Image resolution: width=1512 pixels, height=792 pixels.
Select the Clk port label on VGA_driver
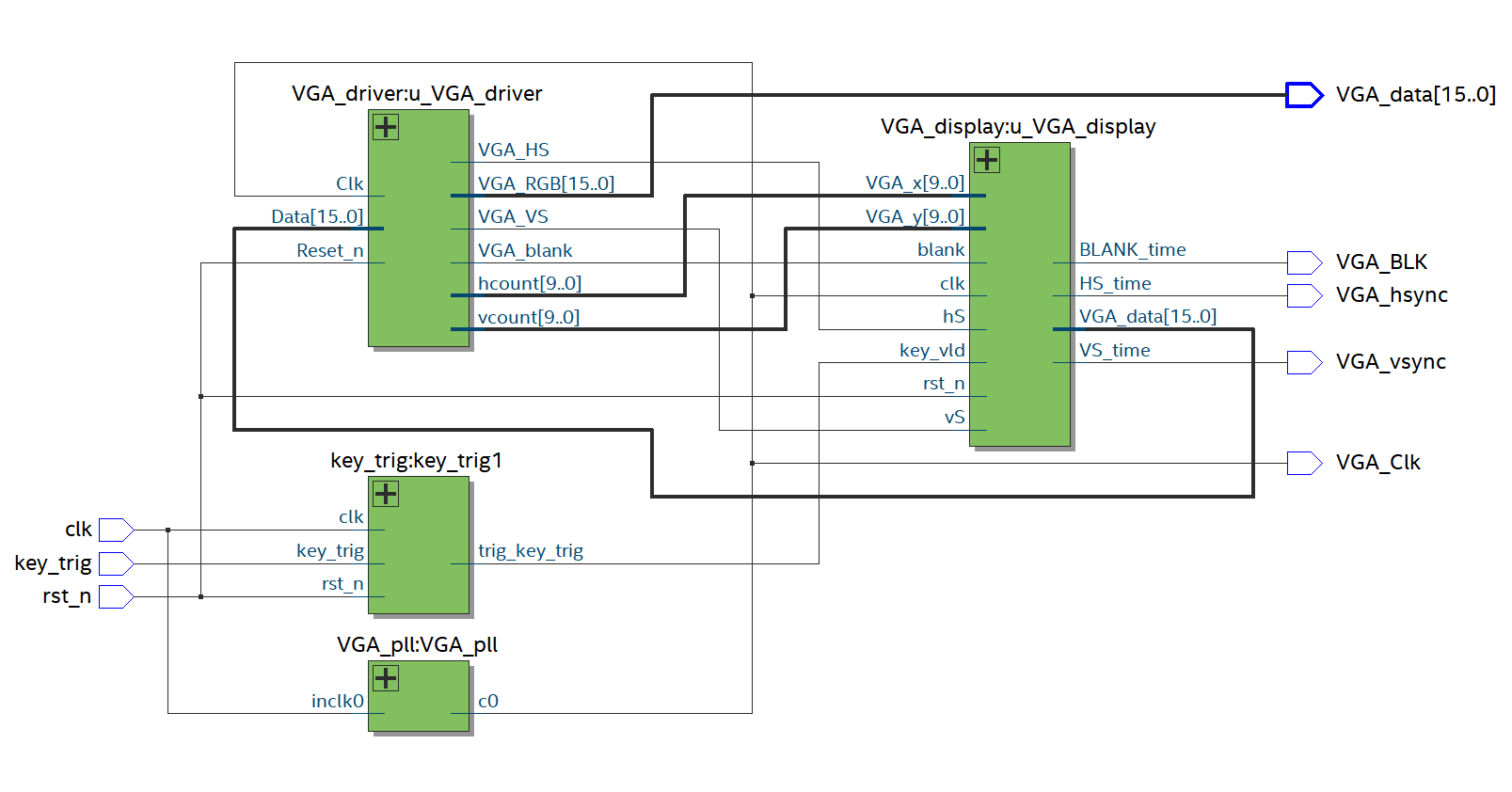pos(349,183)
